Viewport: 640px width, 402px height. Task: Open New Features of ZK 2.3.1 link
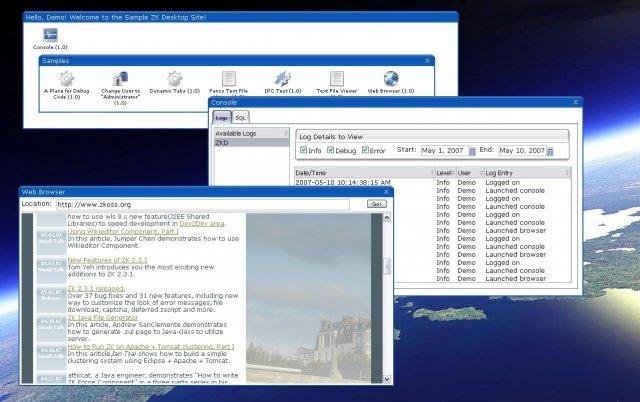[x=107, y=260]
